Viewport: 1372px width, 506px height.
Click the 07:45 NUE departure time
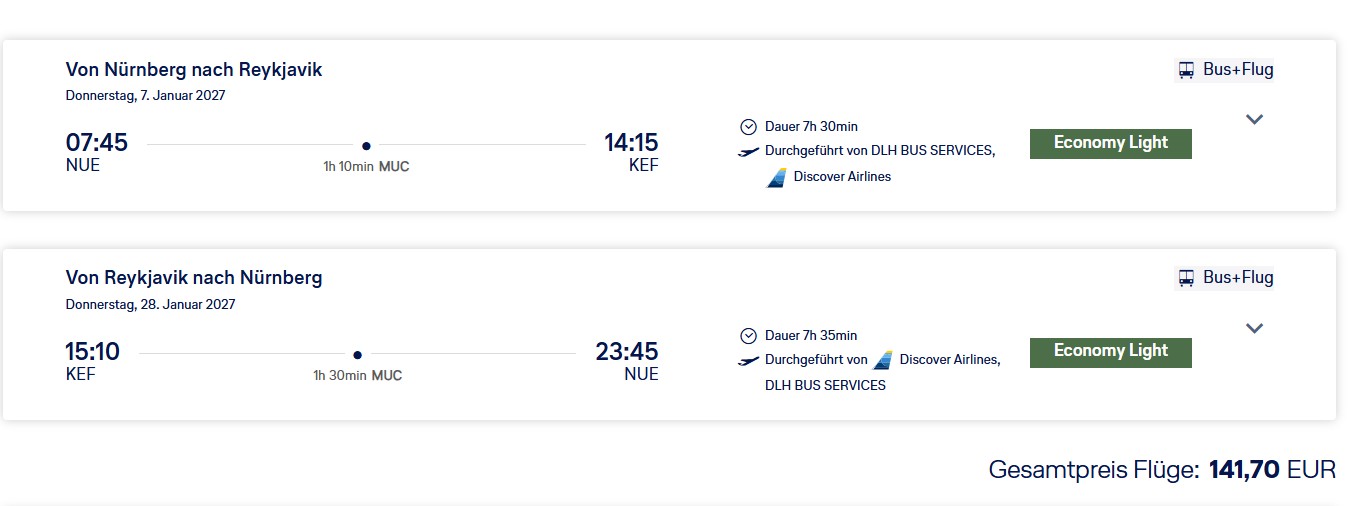coord(97,143)
